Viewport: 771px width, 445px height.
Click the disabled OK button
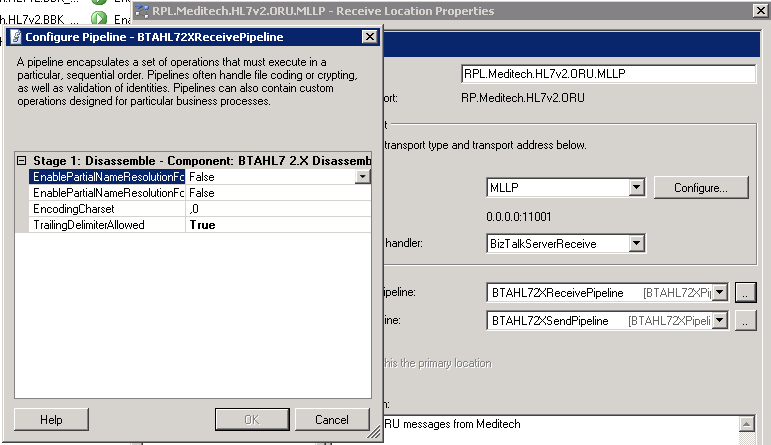click(252, 419)
